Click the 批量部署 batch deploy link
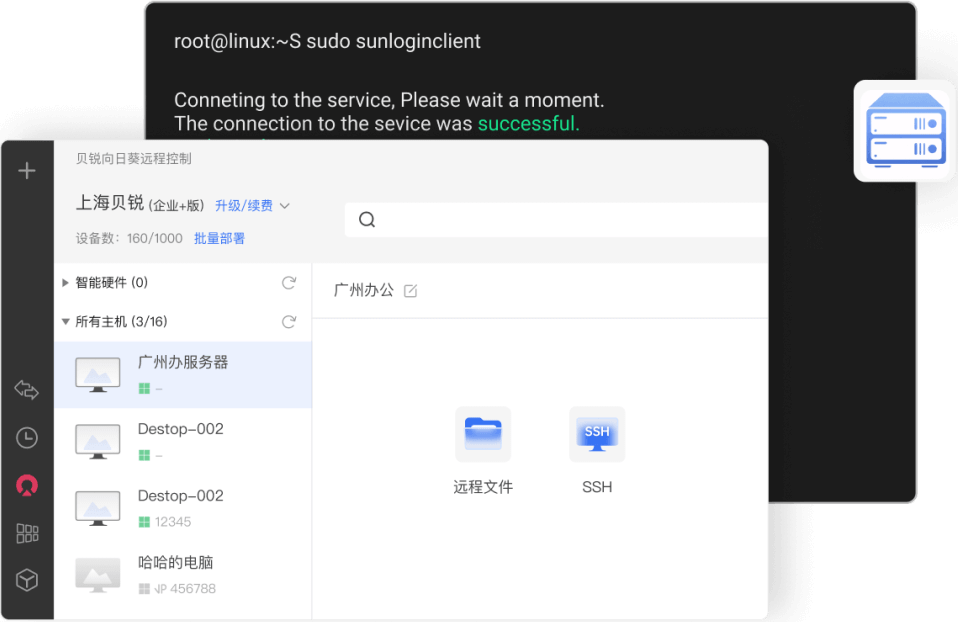The height and width of the screenshot is (622, 958). pos(219,239)
